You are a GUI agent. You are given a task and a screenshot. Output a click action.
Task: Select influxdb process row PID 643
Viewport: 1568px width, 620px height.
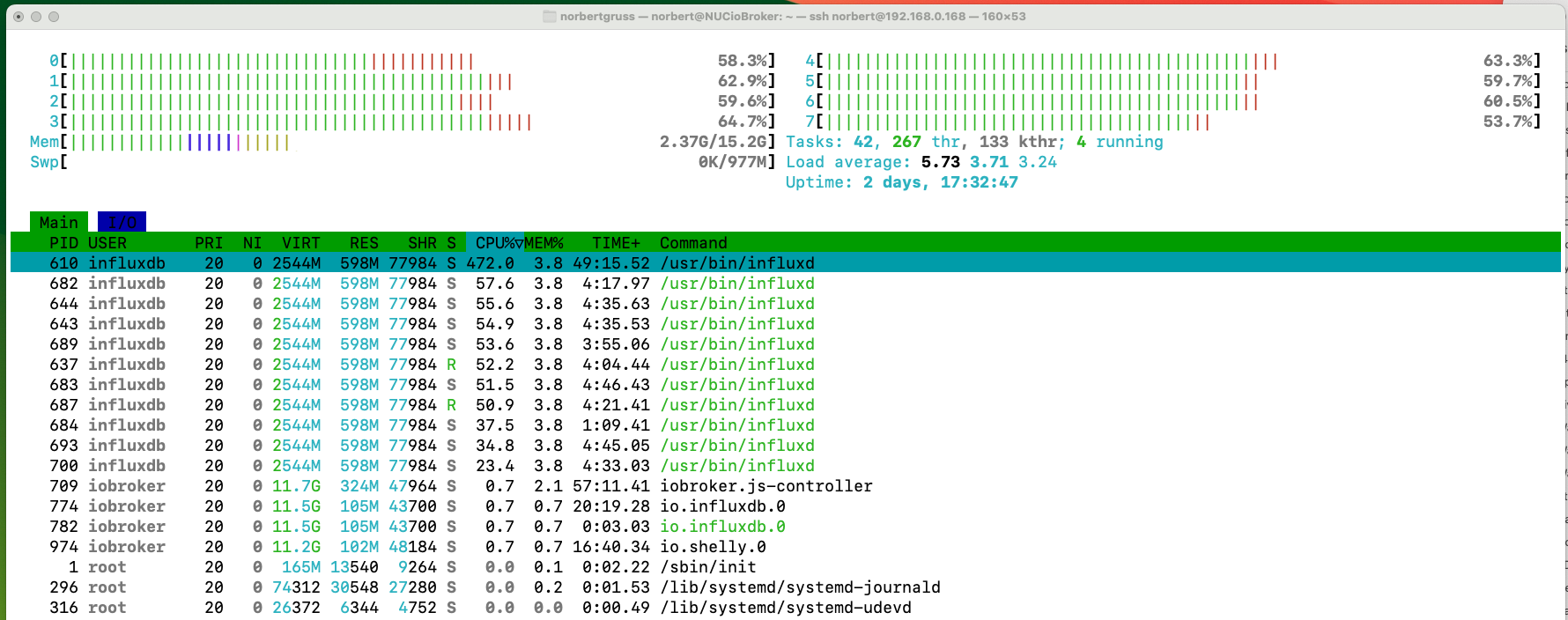(785, 324)
